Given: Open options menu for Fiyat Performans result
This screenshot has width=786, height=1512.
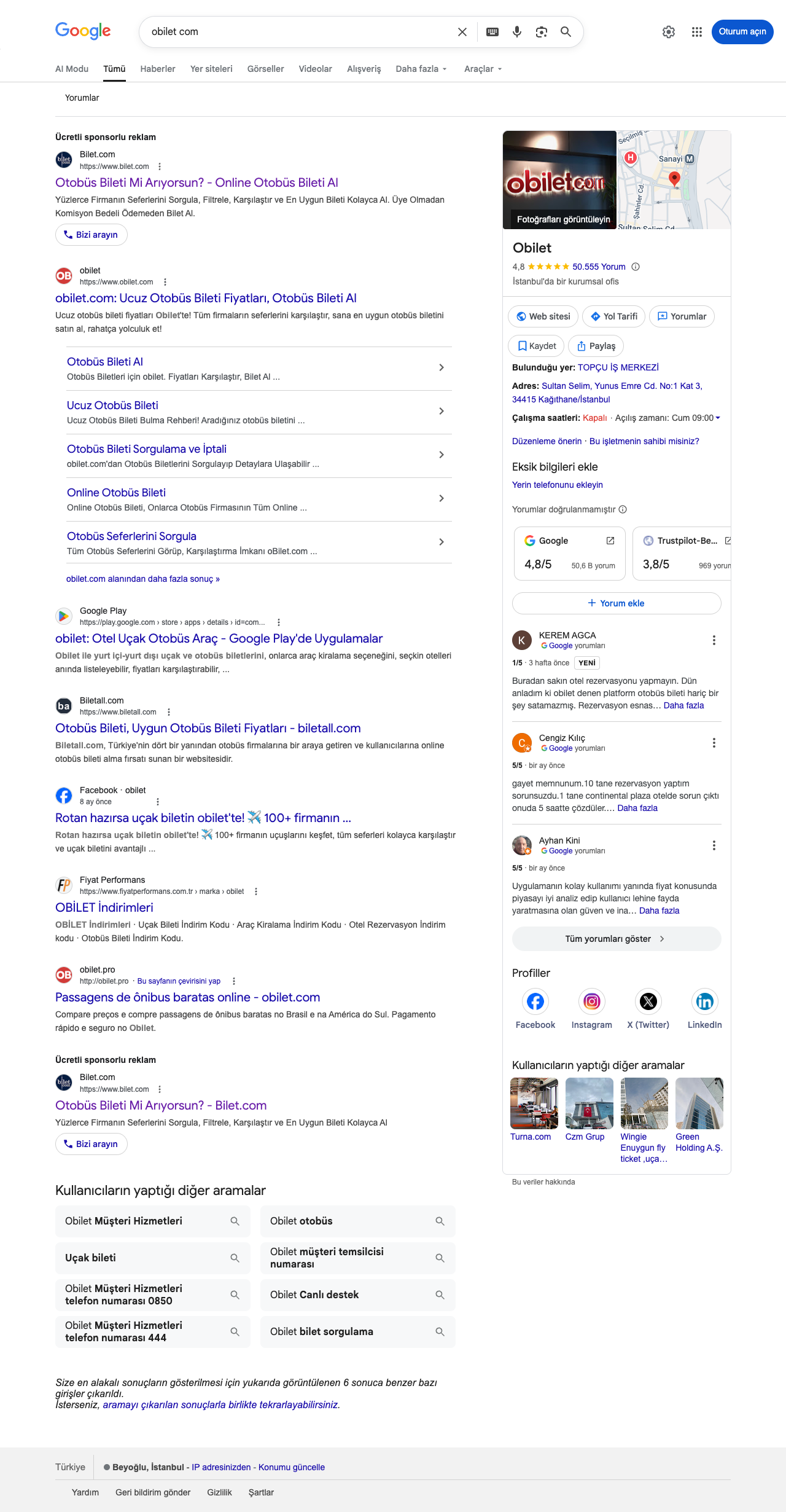Looking at the screenshot, I should (x=256, y=891).
